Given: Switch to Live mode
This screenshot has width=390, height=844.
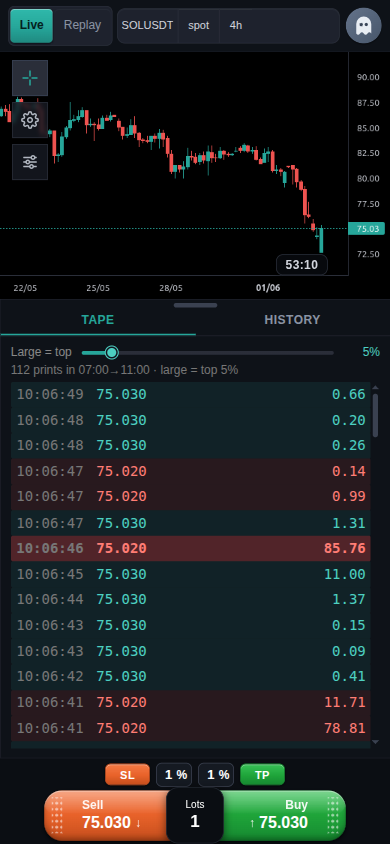Looking at the screenshot, I should pos(31,25).
